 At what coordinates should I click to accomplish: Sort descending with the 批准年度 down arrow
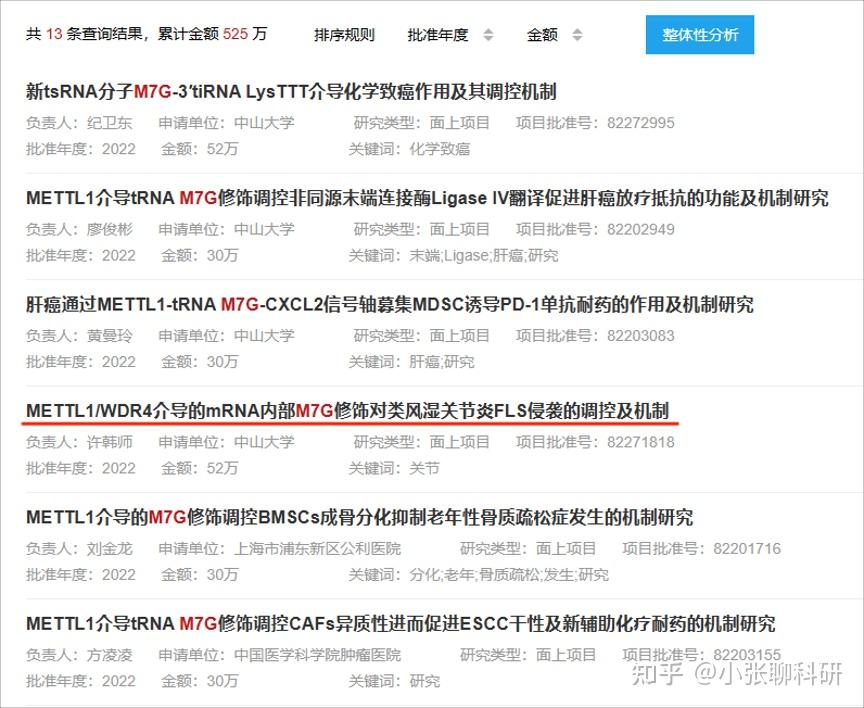click(487, 39)
